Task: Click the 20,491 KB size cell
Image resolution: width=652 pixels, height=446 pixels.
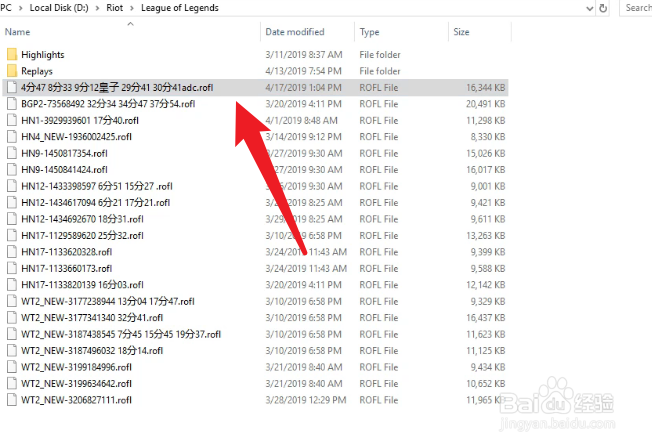Action: tap(486, 104)
